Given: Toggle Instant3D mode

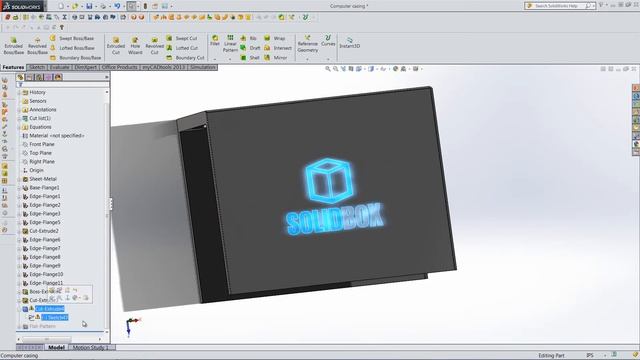Looking at the screenshot, I should point(349,43).
